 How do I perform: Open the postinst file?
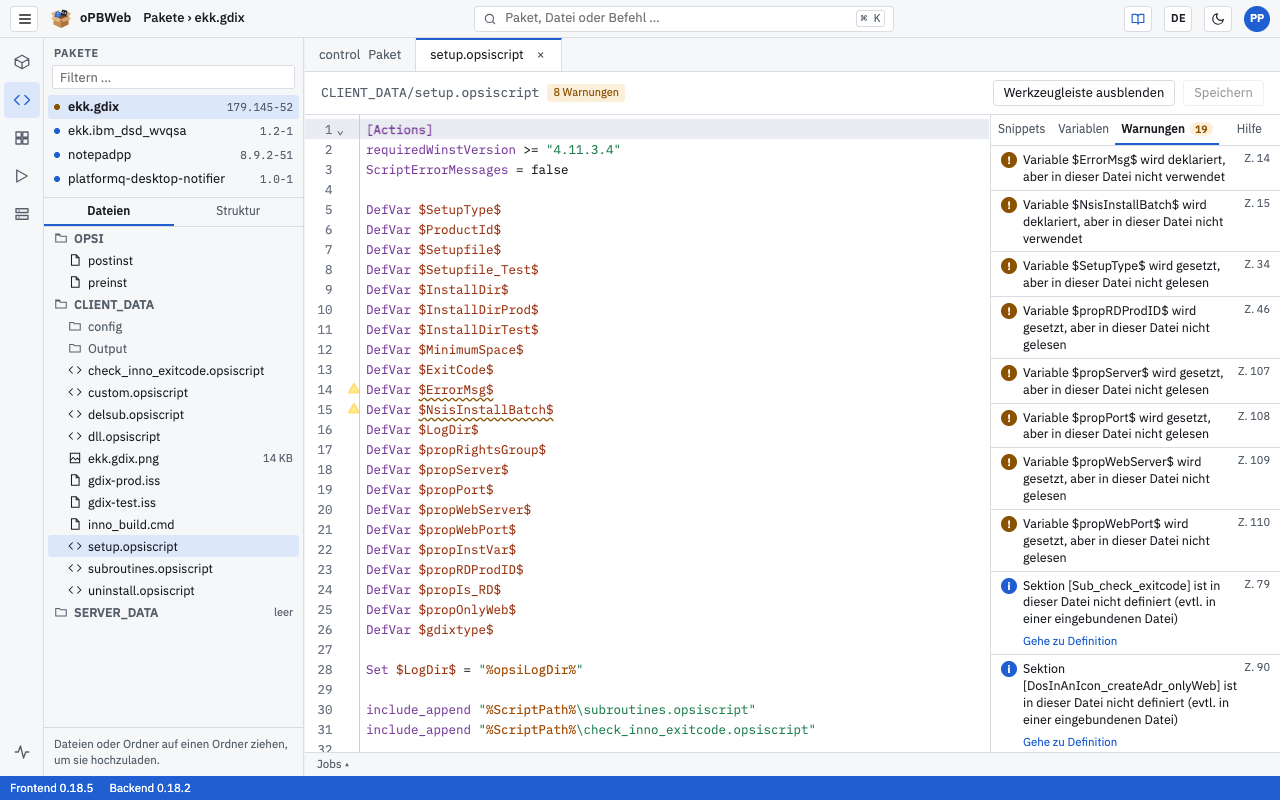174,261
